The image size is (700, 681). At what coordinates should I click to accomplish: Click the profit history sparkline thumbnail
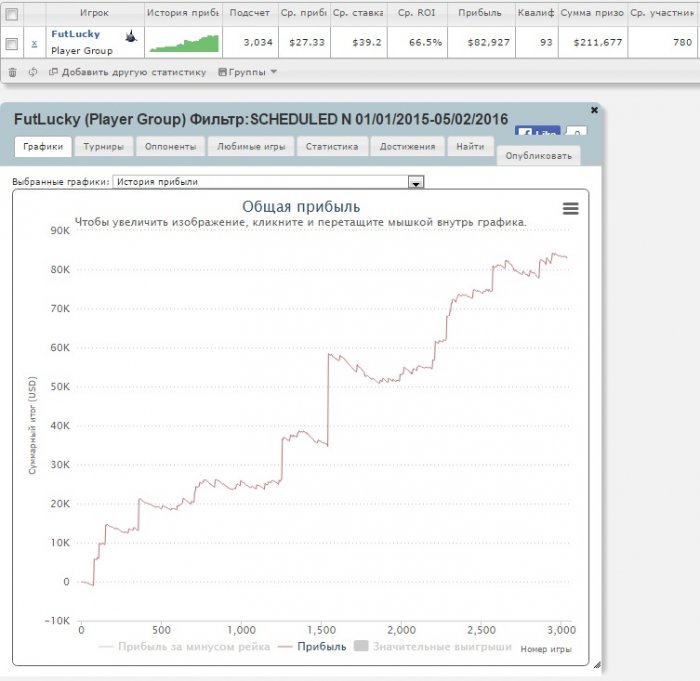coord(184,43)
